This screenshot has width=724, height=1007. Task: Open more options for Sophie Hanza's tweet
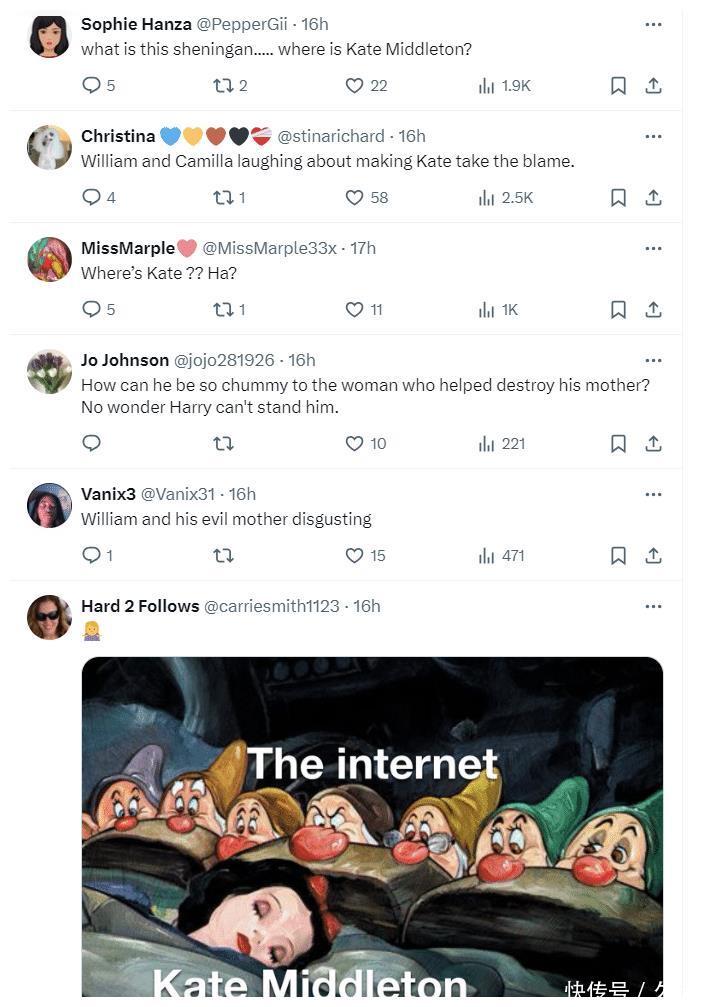(x=653, y=24)
